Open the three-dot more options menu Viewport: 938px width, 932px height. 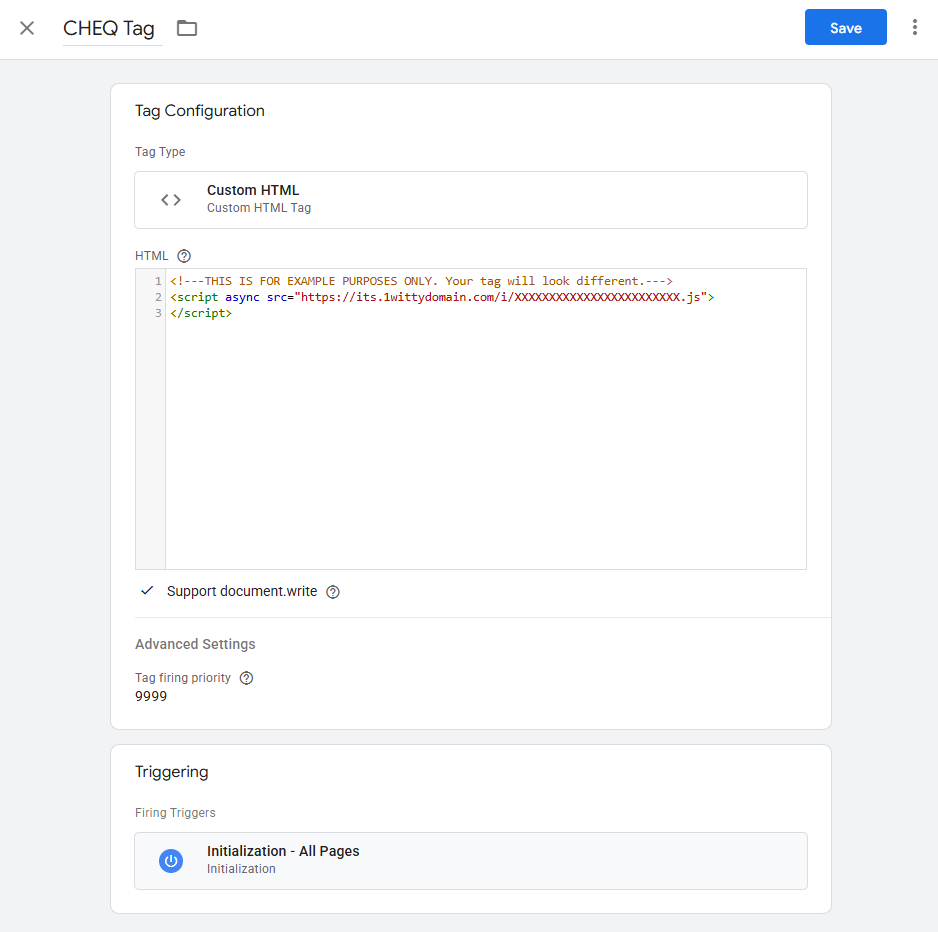click(x=914, y=28)
